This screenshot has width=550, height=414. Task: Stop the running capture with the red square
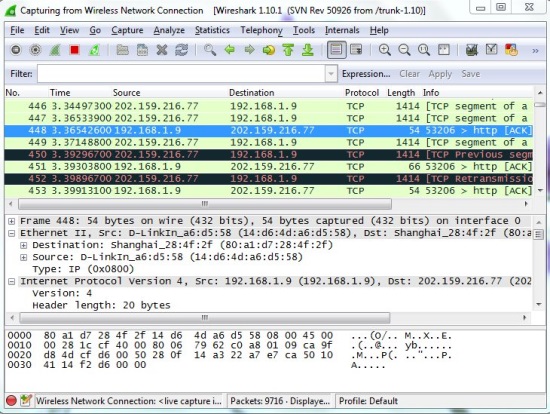[74, 50]
